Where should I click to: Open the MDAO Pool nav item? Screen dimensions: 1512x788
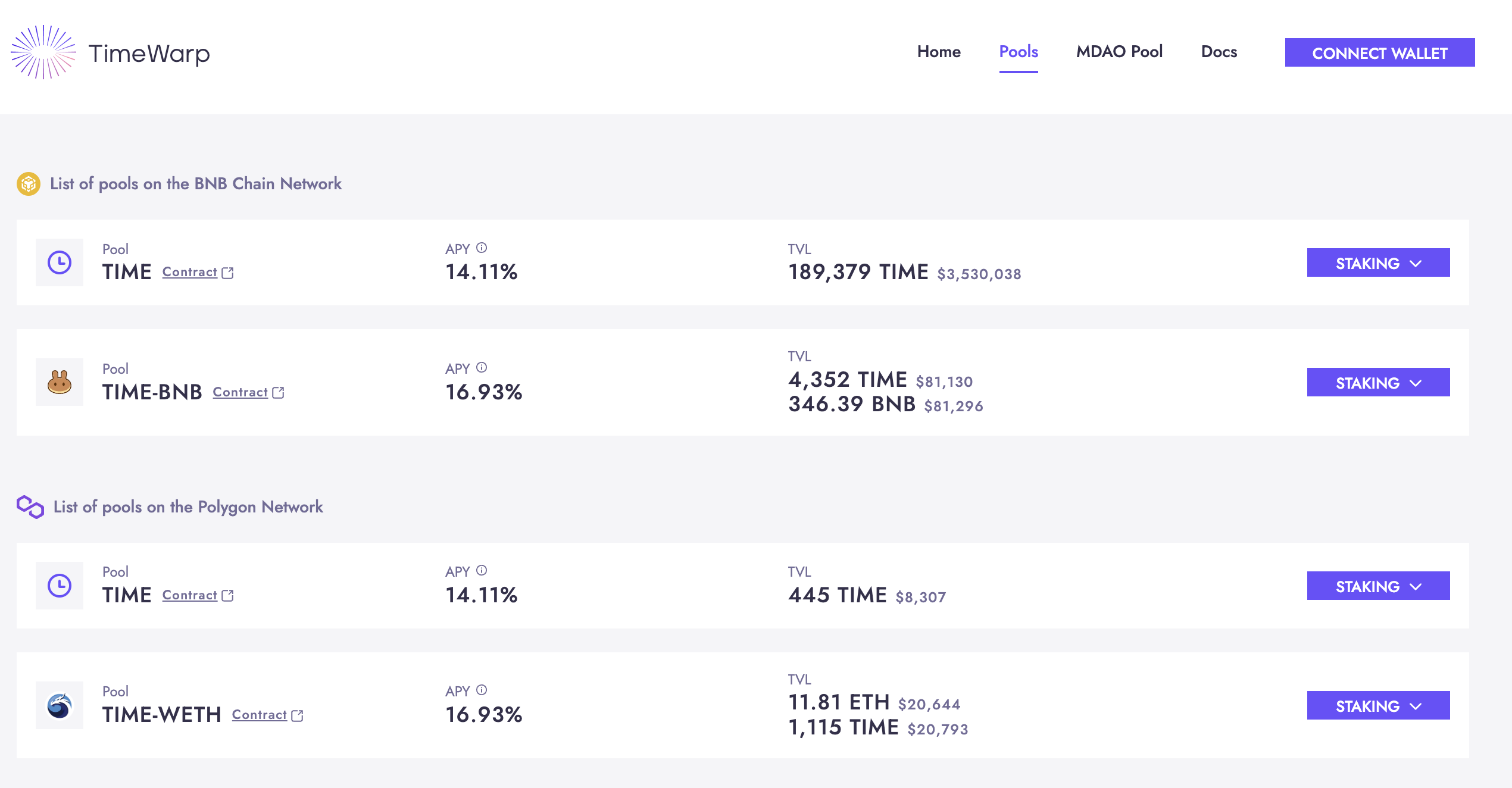pos(1119,52)
